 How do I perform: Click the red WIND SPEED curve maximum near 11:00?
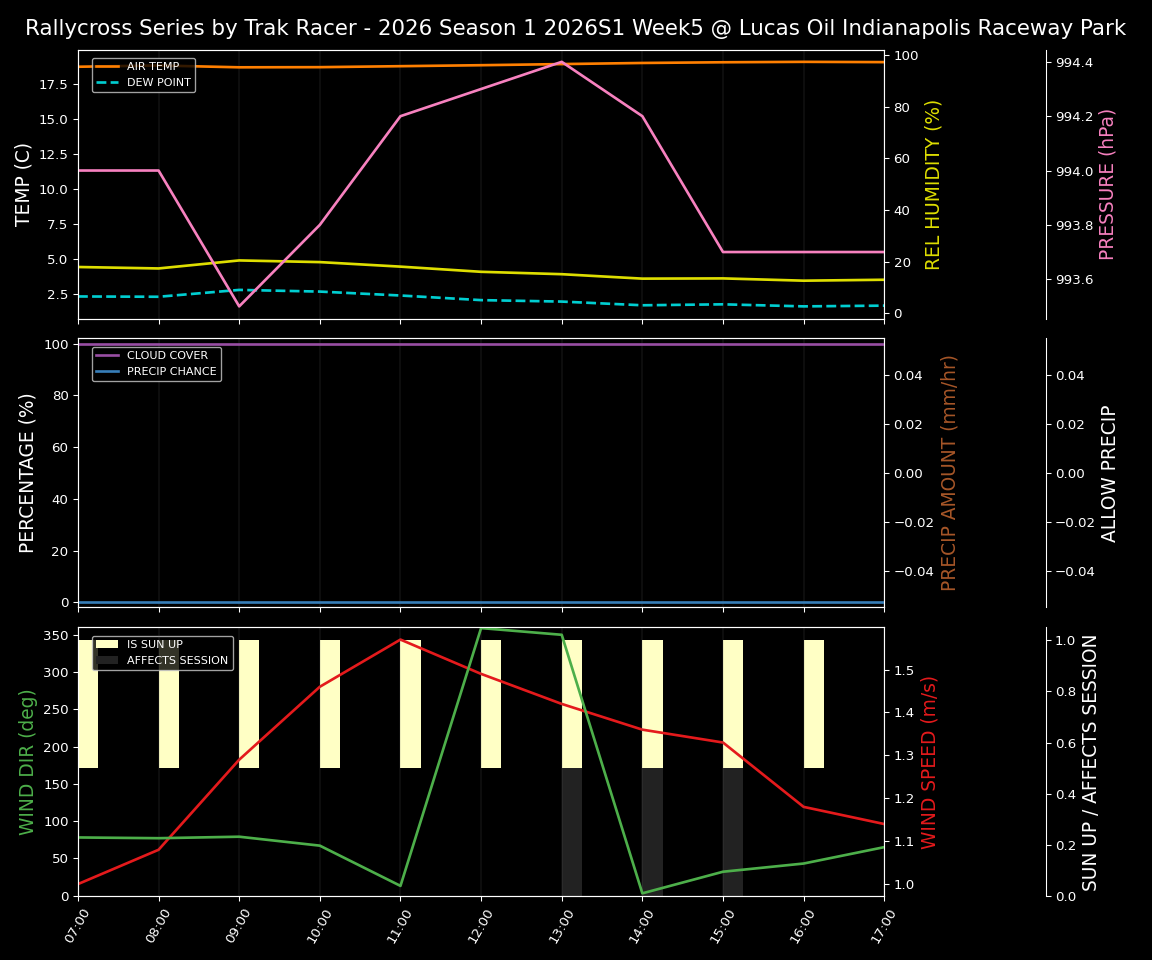pyautogui.click(x=400, y=640)
